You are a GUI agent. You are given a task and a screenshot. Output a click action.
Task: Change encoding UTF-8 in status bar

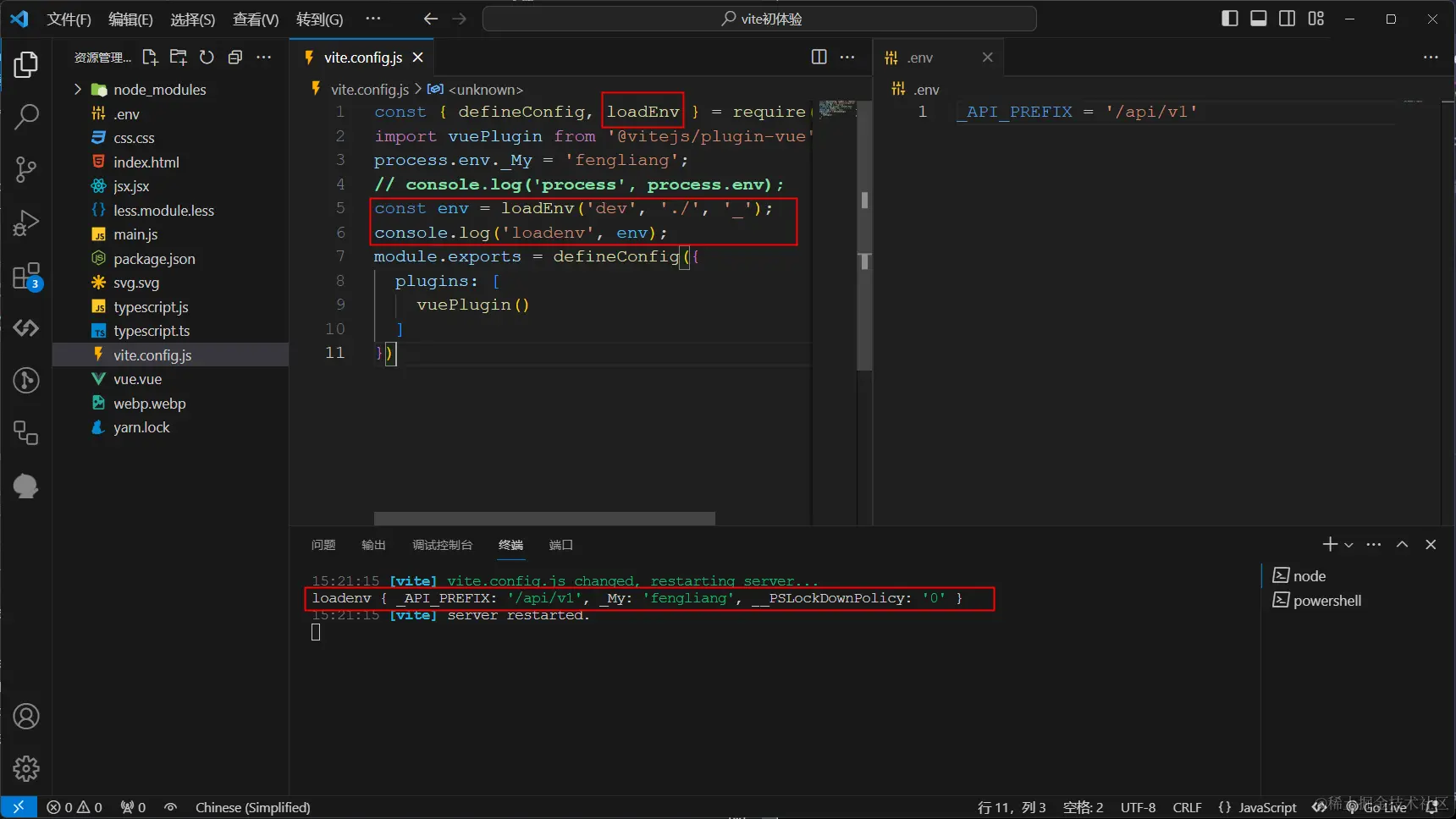pos(1138,807)
